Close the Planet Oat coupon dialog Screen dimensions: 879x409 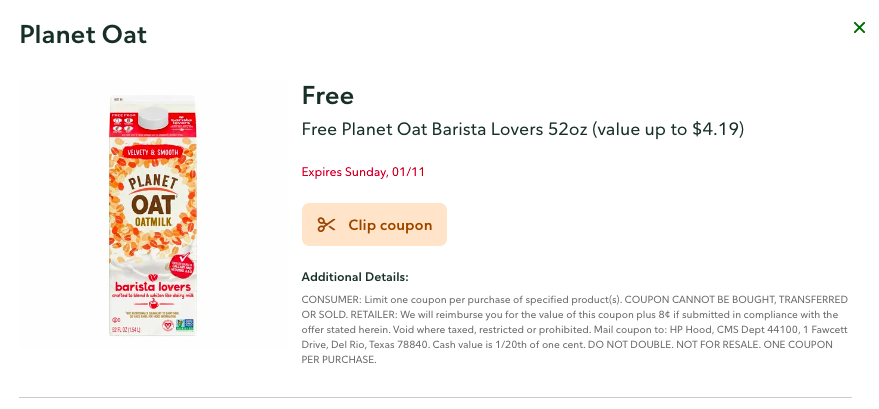click(x=859, y=28)
